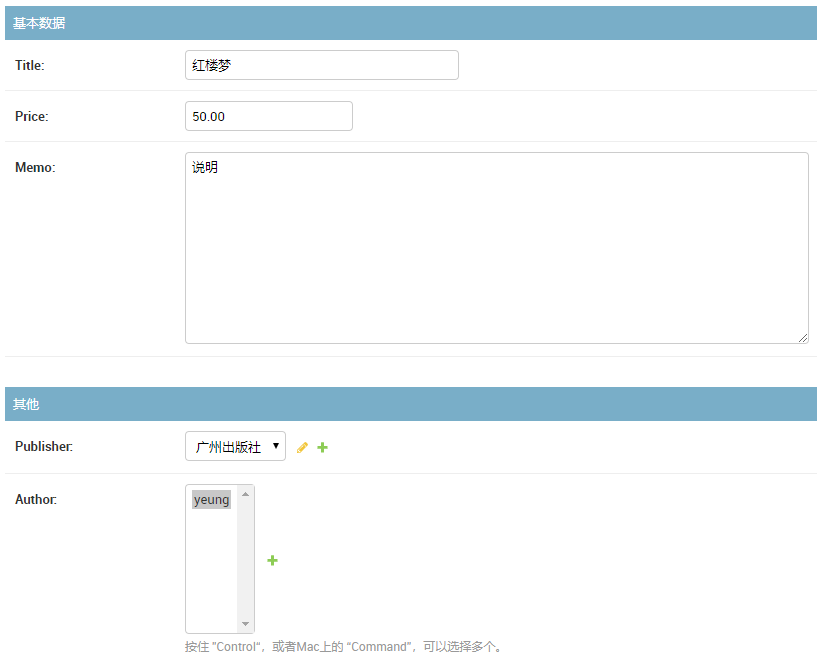This screenshot has width=817, height=657.
Task: Click the Author list scroll-up arrow
Action: (x=245, y=494)
